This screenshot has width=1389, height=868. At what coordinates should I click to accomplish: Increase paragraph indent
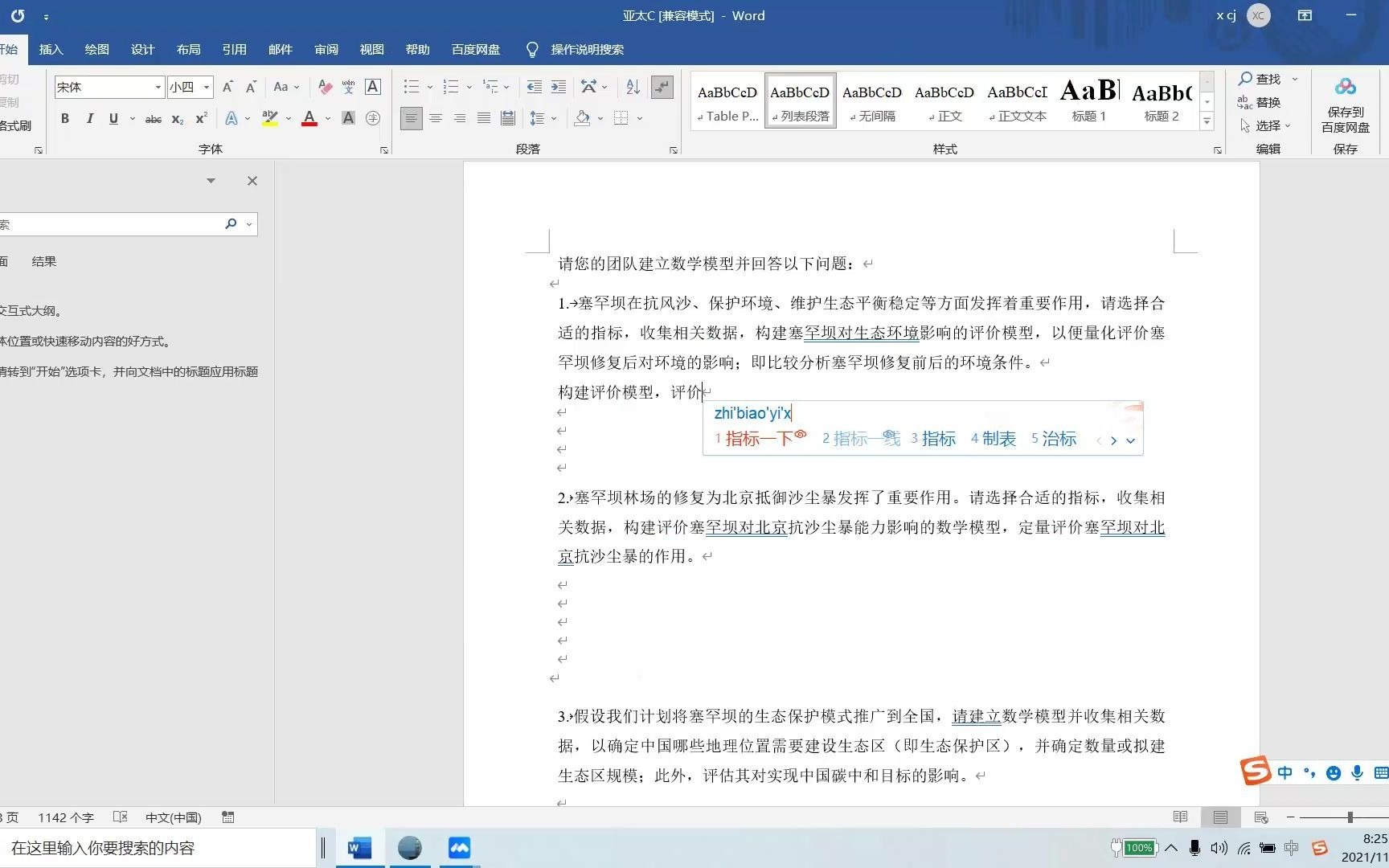(559, 87)
